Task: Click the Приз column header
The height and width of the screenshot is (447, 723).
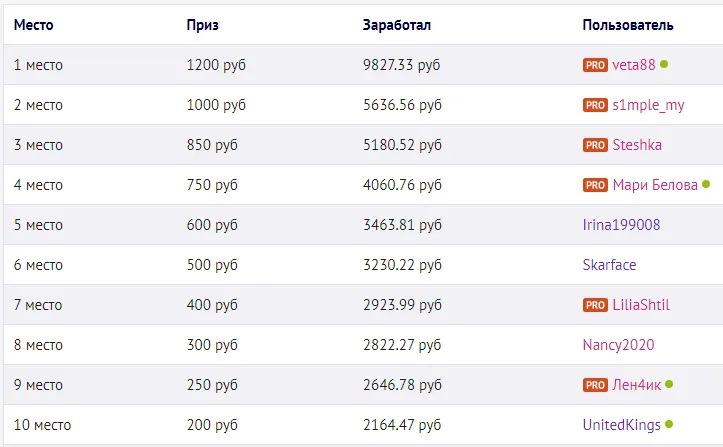Action: coord(202,24)
